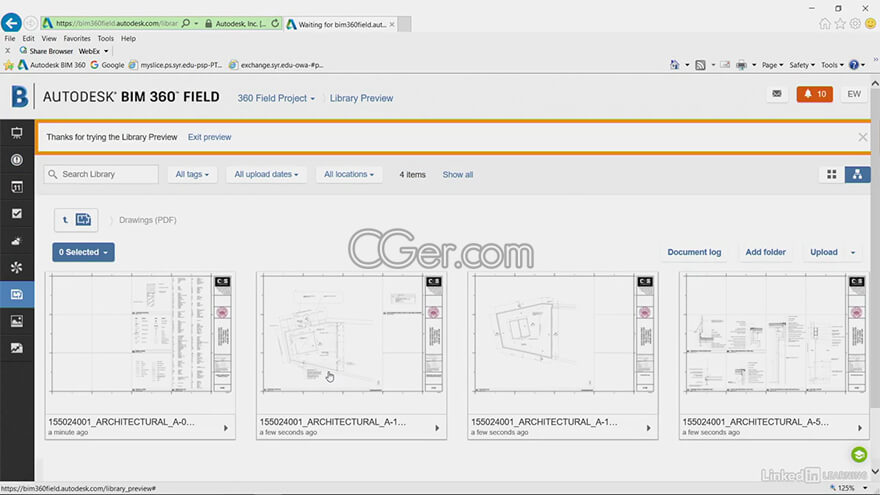Expand the All locations filter
This screenshot has width=880, height=495.
(349, 175)
